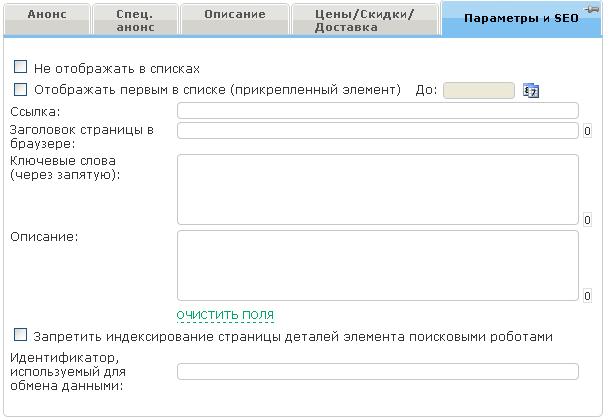The width and height of the screenshot is (604, 420).
Task: Click the 'очистить поля' link
Action: point(225,315)
